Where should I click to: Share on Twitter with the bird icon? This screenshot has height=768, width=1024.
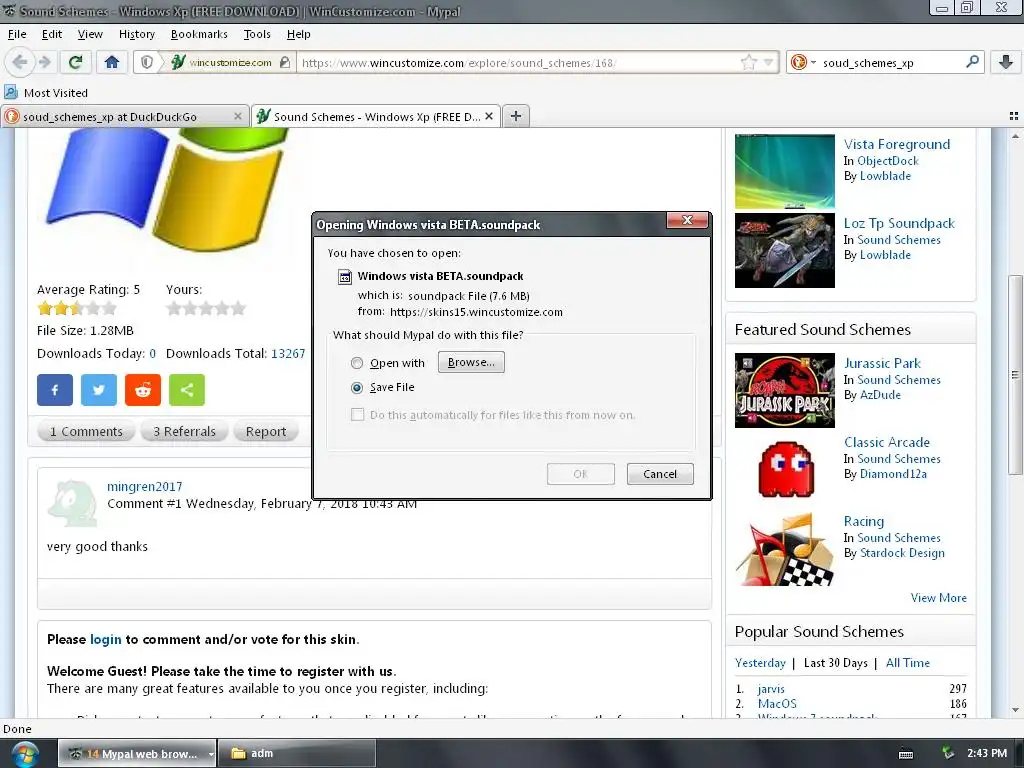pos(99,390)
